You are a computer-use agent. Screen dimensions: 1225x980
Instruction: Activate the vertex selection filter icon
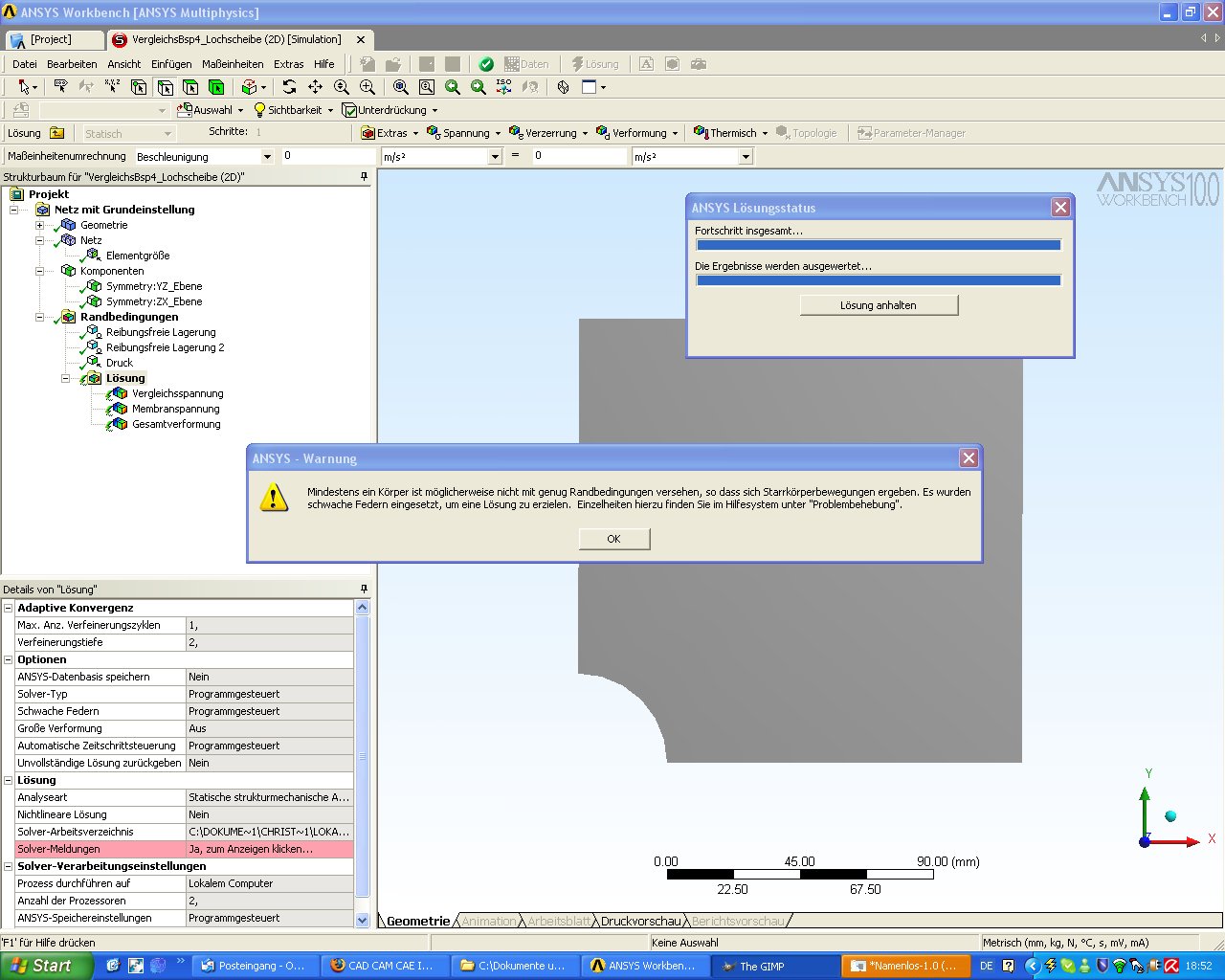[138, 87]
